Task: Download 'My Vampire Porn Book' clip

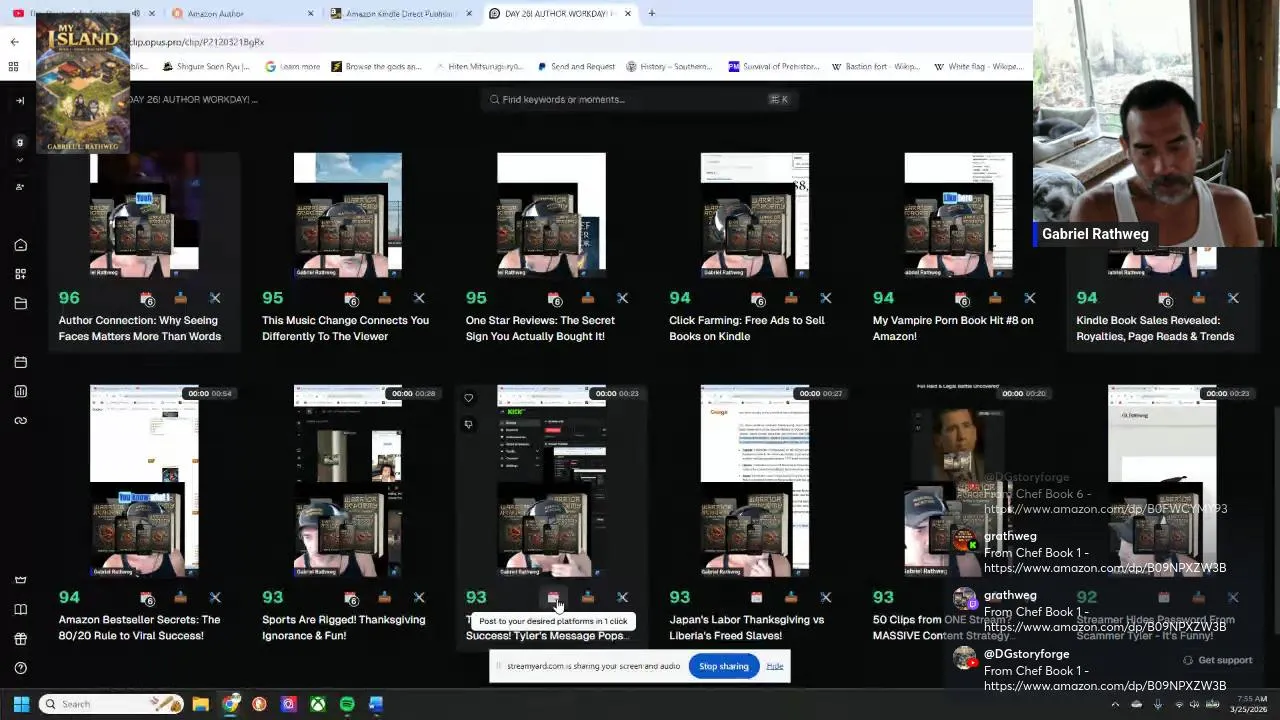Action: coord(995,298)
